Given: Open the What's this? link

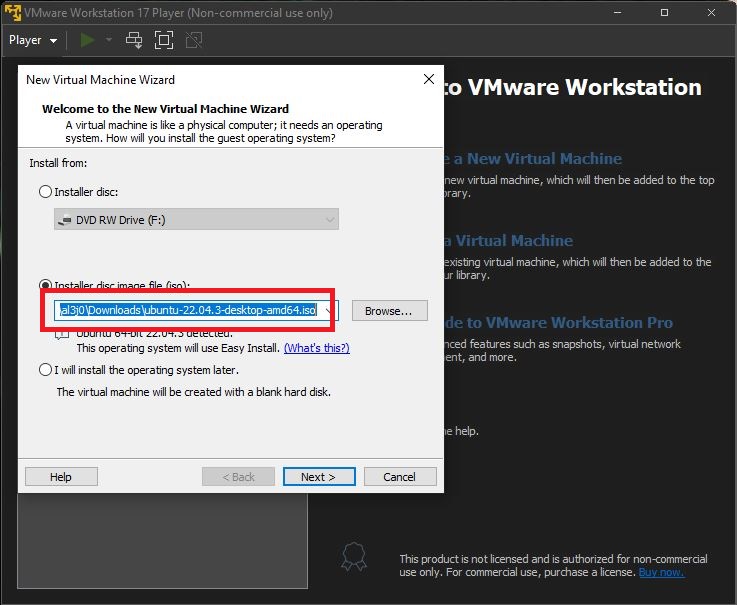Looking at the screenshot, I should pos(317,348).
